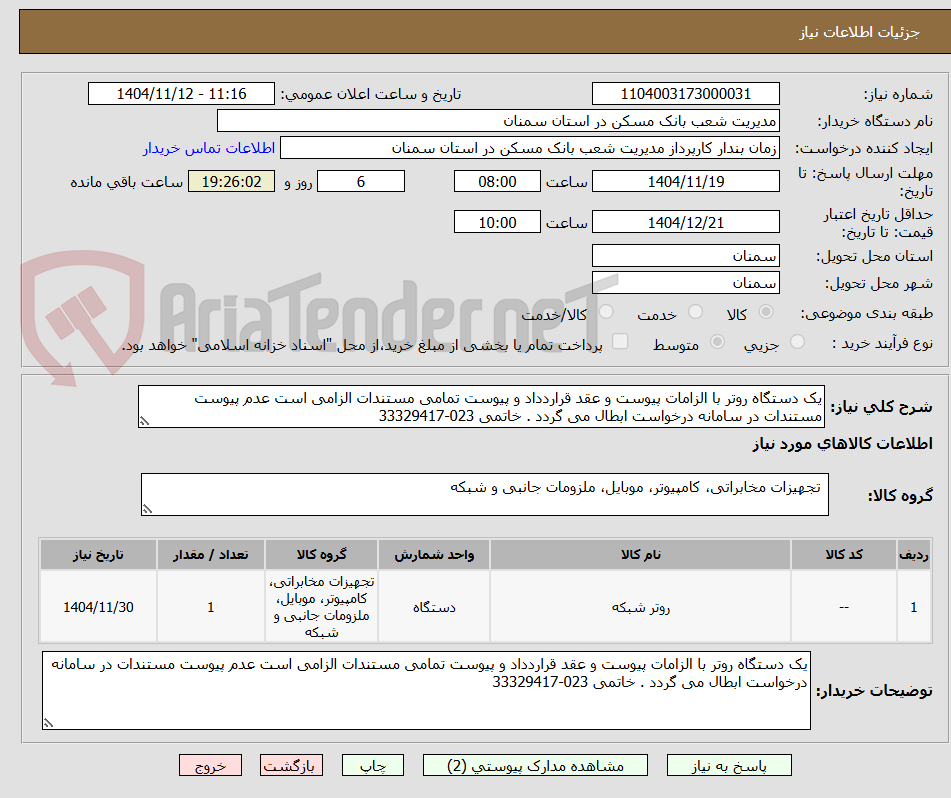Grab resize handle of توضیحات خریدار textarea

[x=49, y=723]
